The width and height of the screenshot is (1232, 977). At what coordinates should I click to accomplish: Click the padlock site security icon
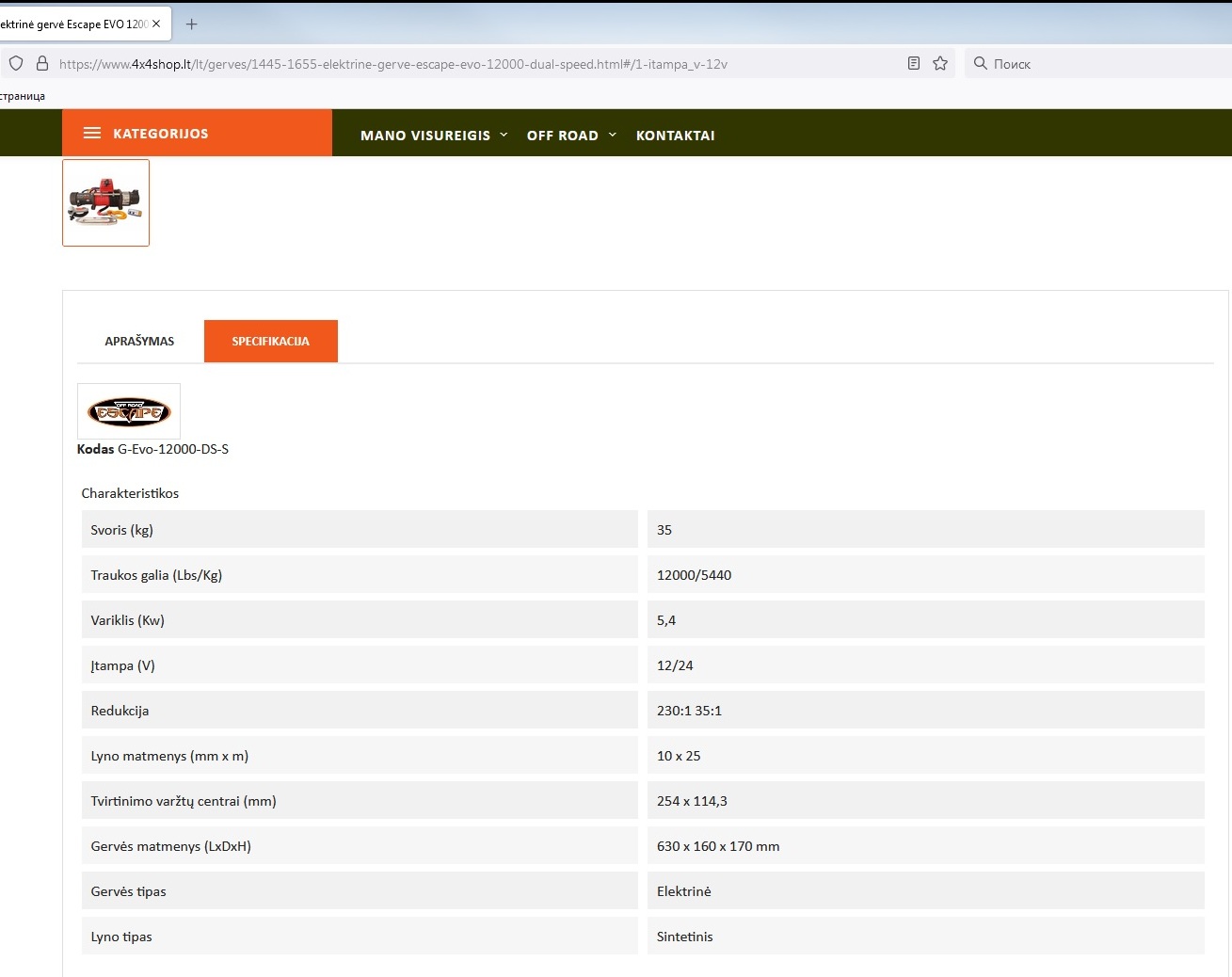tap(41, 64)
